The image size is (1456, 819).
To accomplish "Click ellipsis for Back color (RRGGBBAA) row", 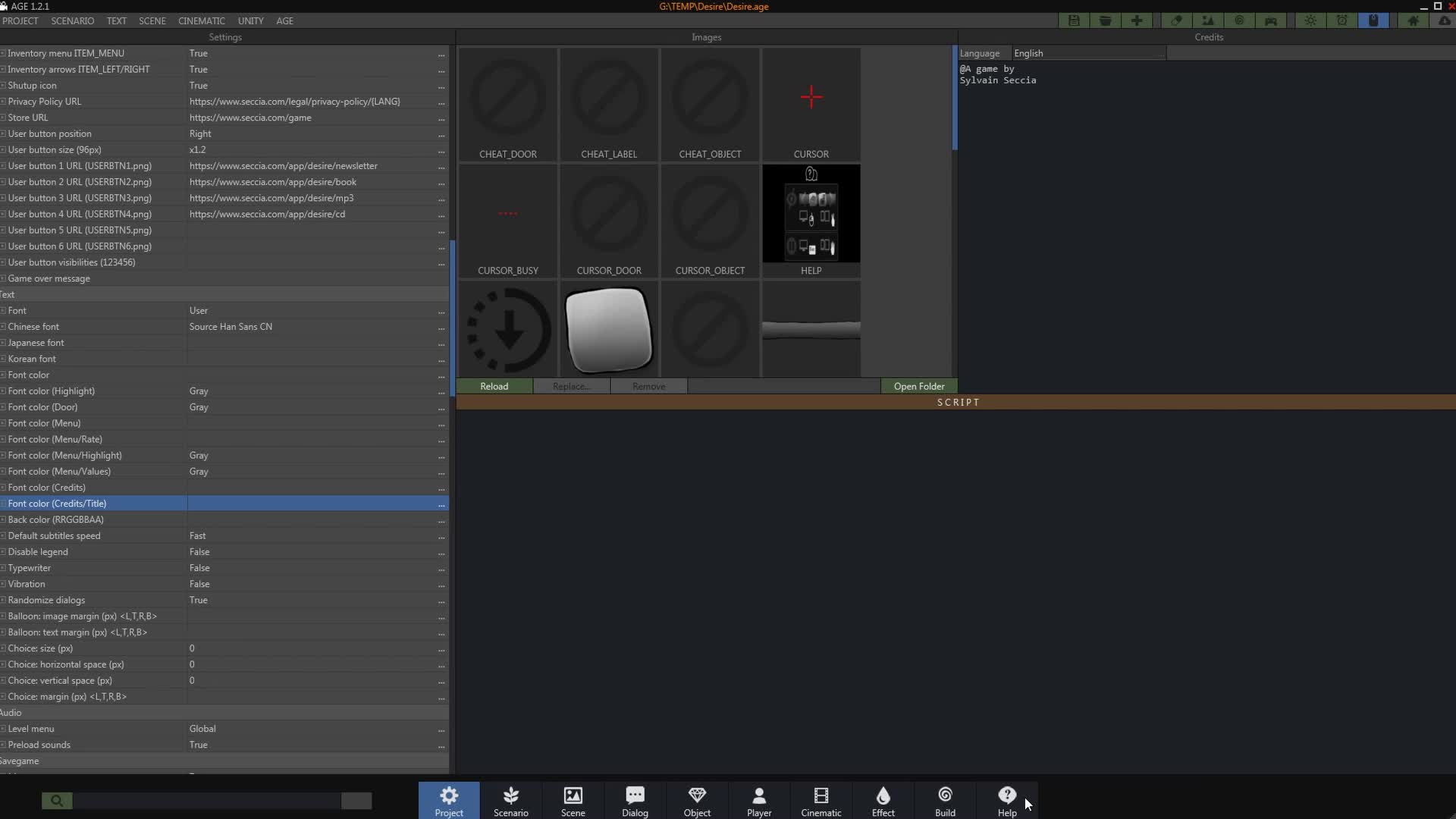I will 441,520.
